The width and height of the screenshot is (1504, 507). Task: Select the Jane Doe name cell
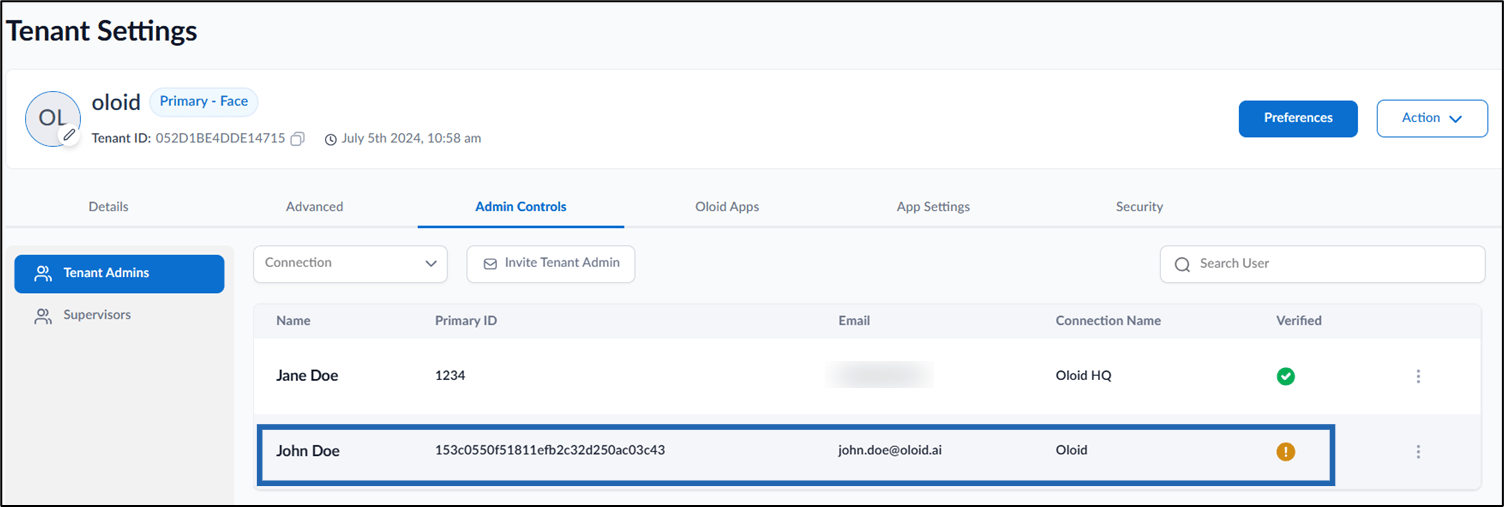tap(307, 376)
